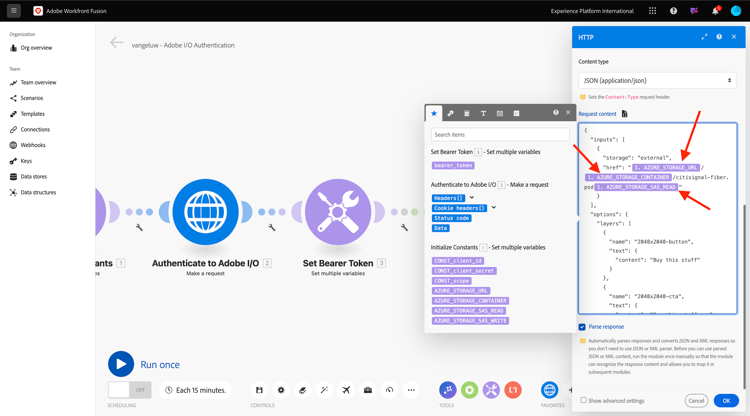Open the more controls ellipsis
The image size is (750, 416).
[411, 390]
